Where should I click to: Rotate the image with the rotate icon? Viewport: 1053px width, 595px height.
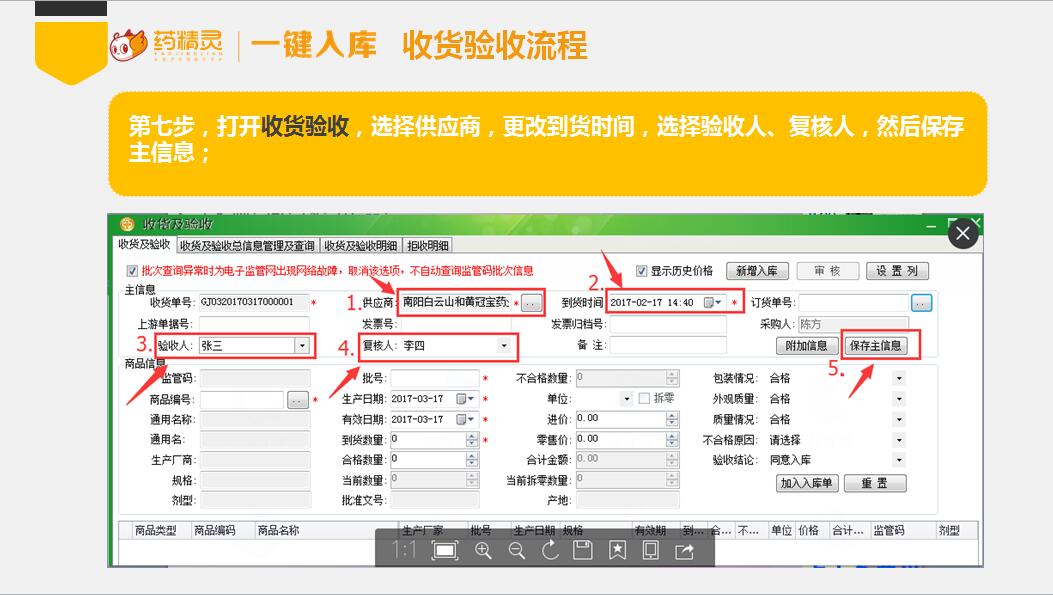[x=550, y=550]
